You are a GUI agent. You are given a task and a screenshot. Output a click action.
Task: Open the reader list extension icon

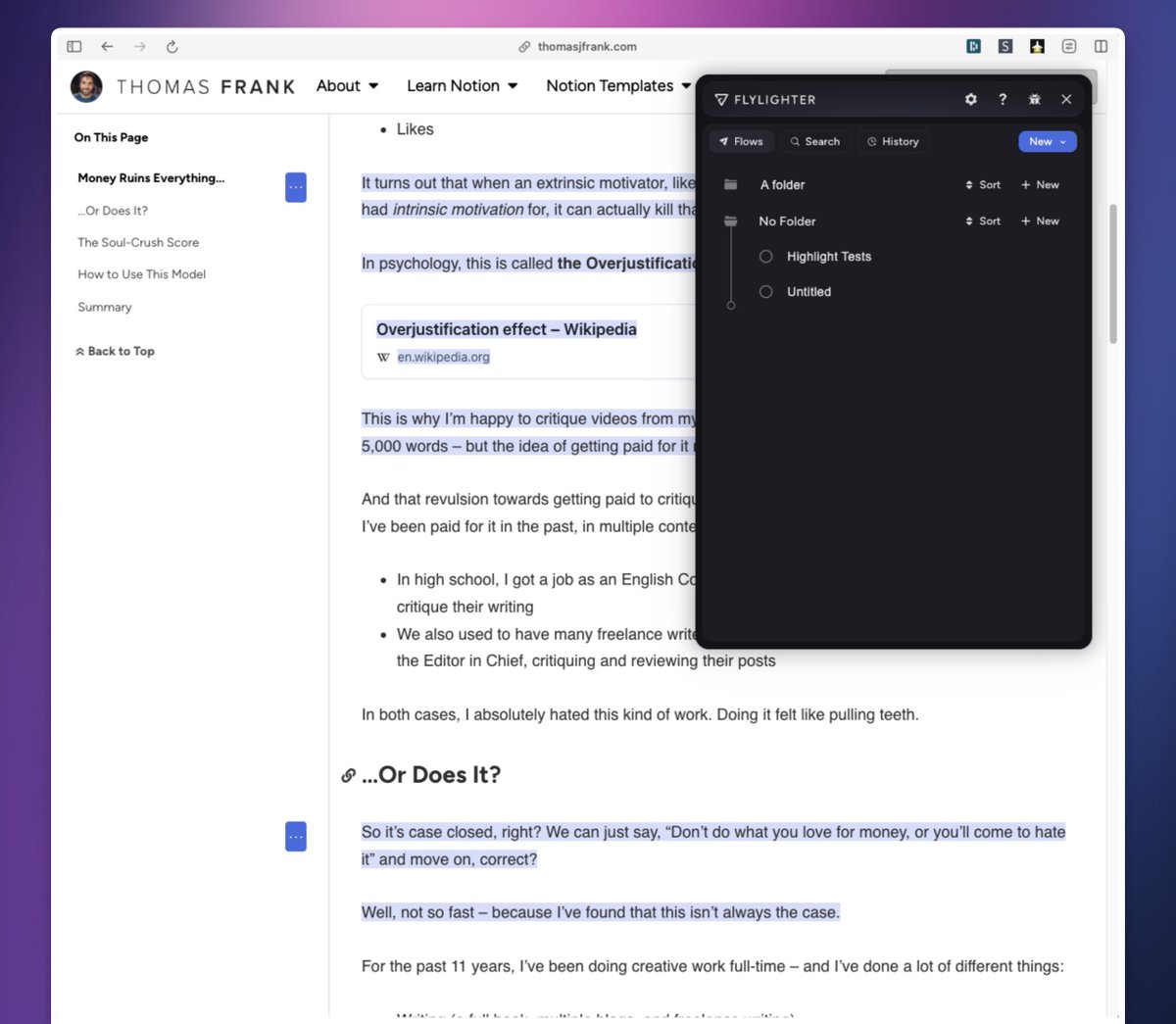1069,46
